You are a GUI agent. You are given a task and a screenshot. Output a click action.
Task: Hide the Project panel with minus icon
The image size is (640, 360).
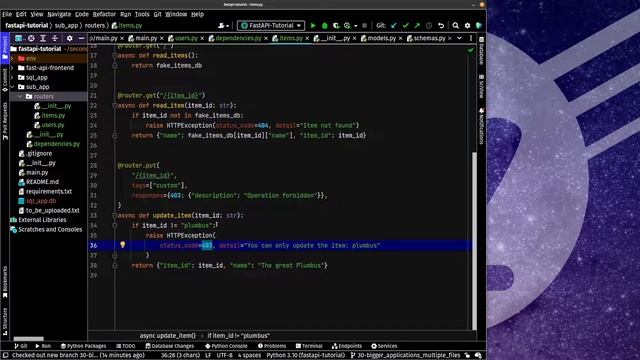(81, 38)
